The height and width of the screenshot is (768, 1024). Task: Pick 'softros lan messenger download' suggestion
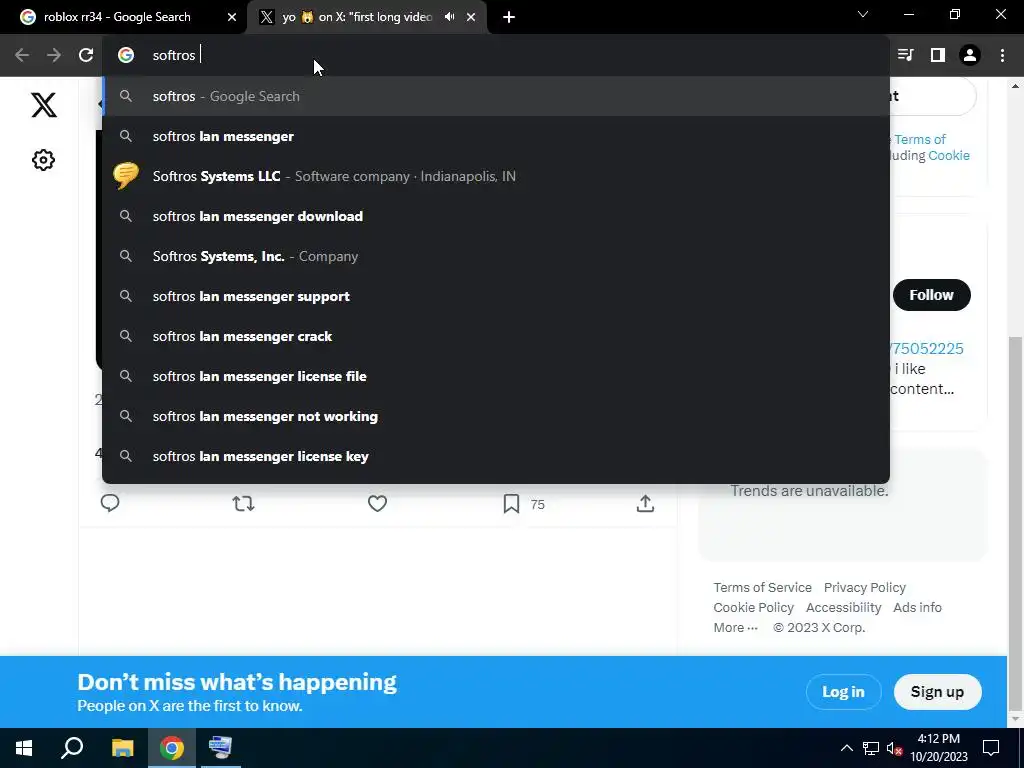(x=496, y=216)
